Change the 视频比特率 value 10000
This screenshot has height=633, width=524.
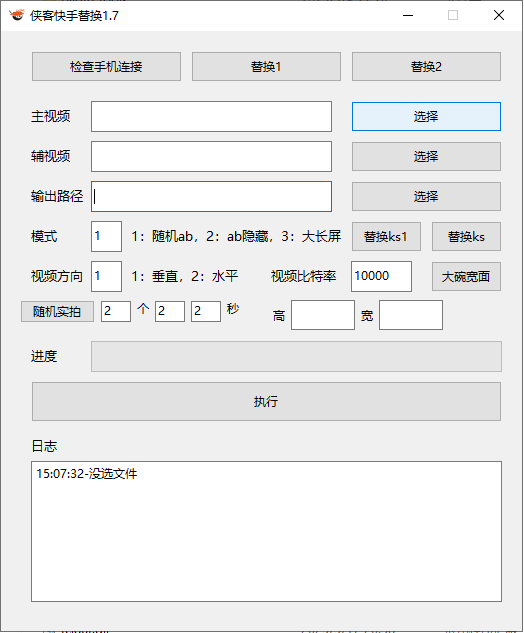(x=381, y=276)
